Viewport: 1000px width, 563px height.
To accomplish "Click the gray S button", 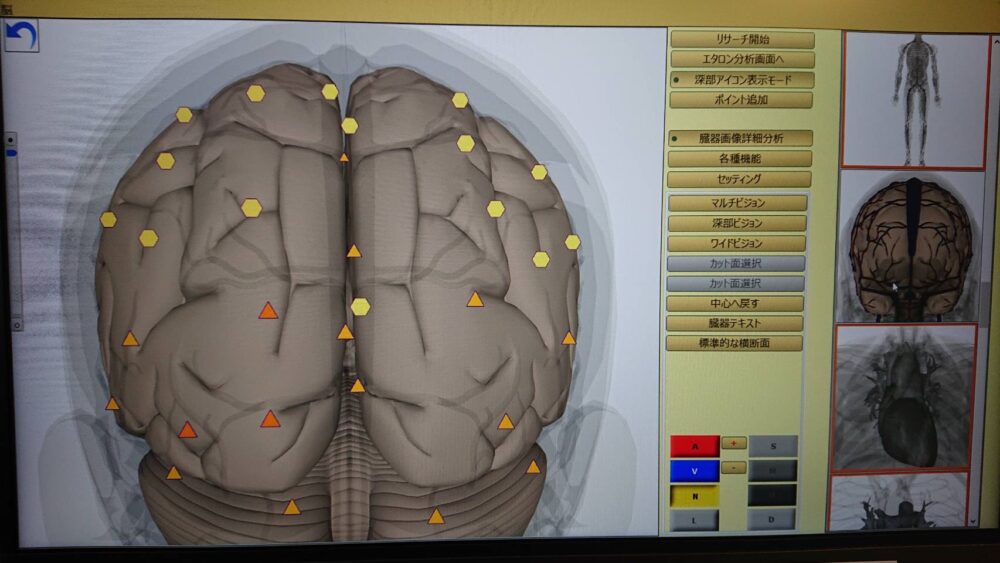I will [x=772, y=446].
